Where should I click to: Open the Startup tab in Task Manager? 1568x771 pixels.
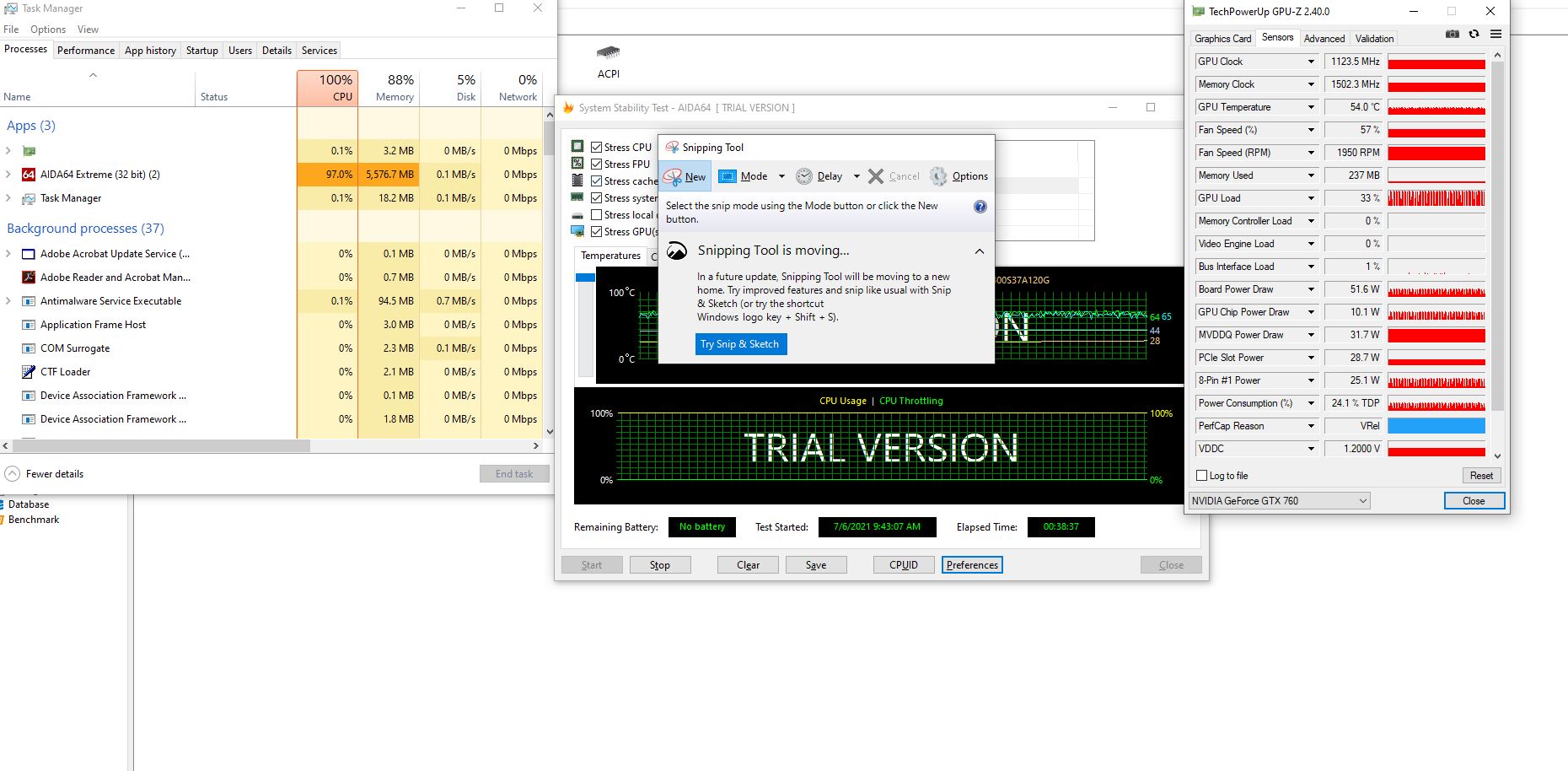201,51
